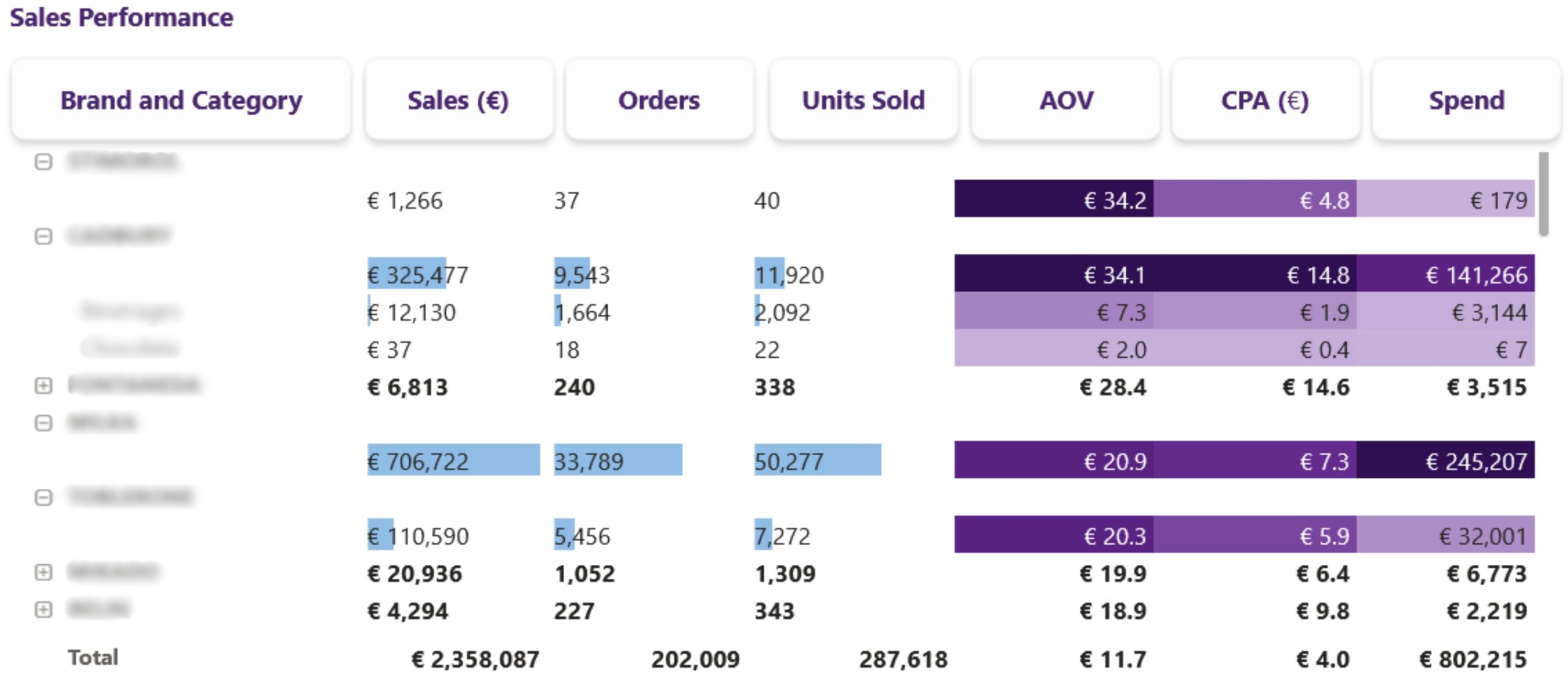Select the € 28.4 AOV value
This screenshot has width=1568, height=680.
pyautogui.click(x=1112, y=387)
